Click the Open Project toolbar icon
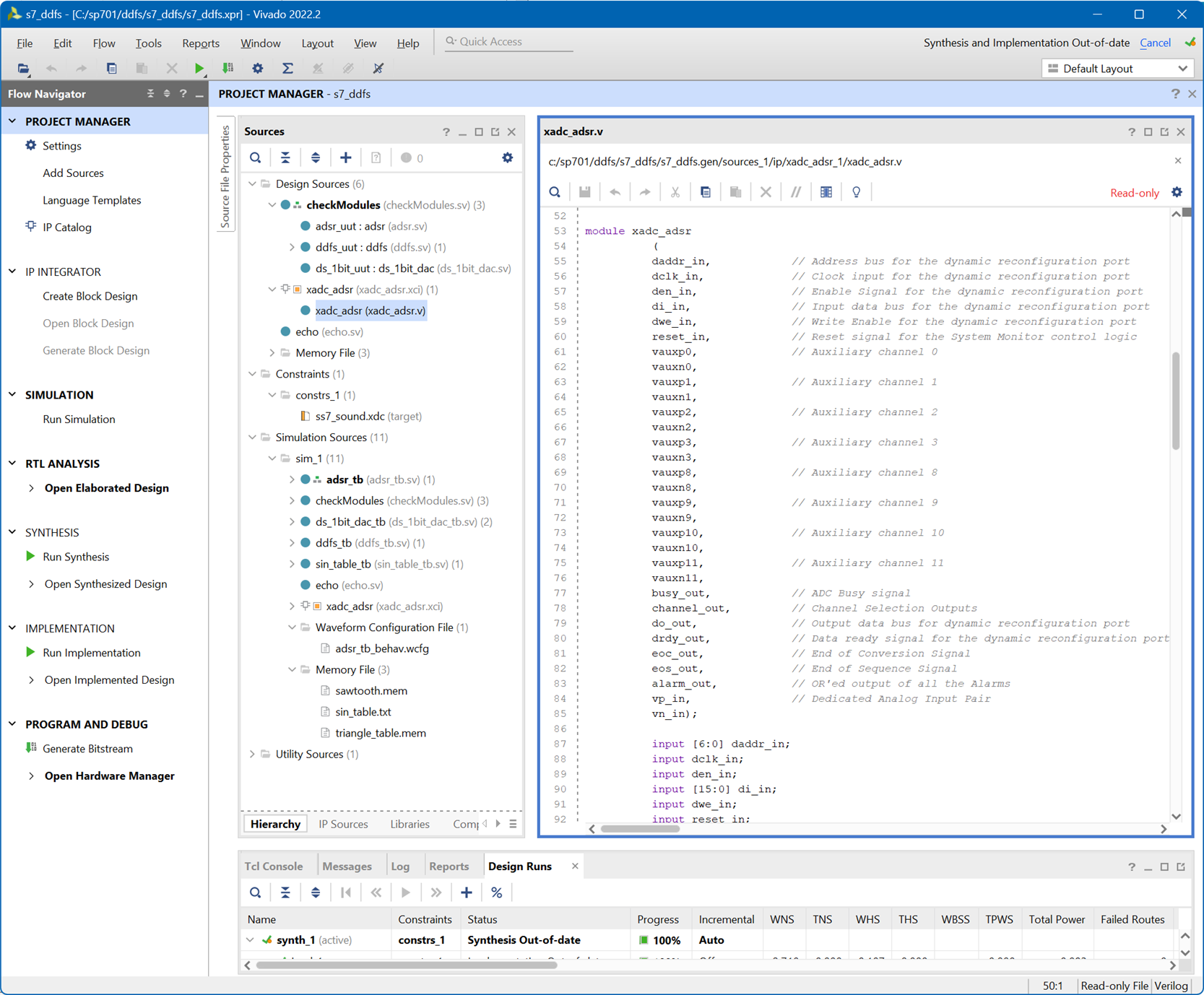The width and height of the screenshot is (1204, 995). (x=23, y=69)
